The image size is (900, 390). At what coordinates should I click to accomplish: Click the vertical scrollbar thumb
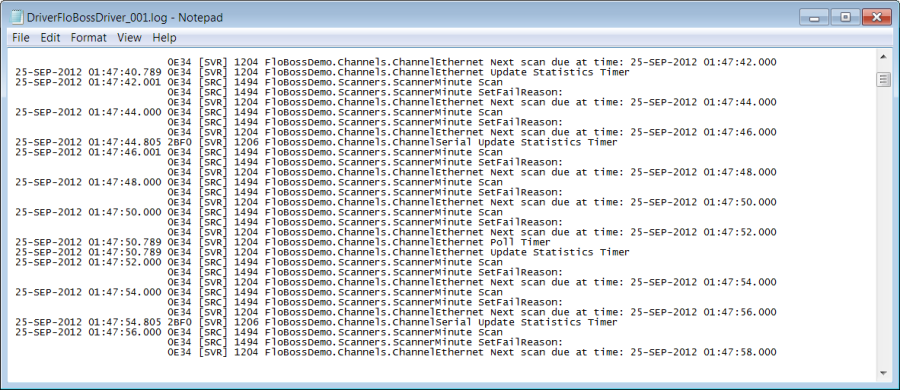click(x=883, y=79)
